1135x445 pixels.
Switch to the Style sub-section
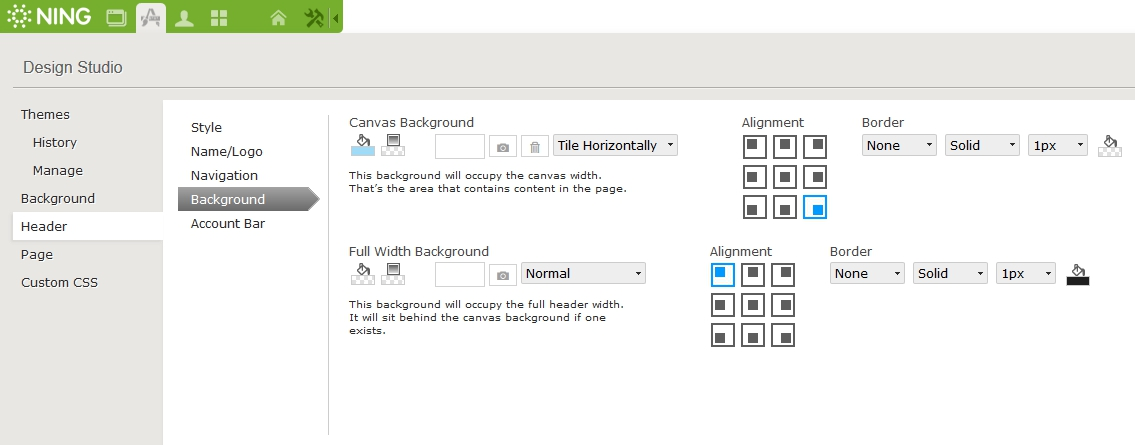(206, 127)
